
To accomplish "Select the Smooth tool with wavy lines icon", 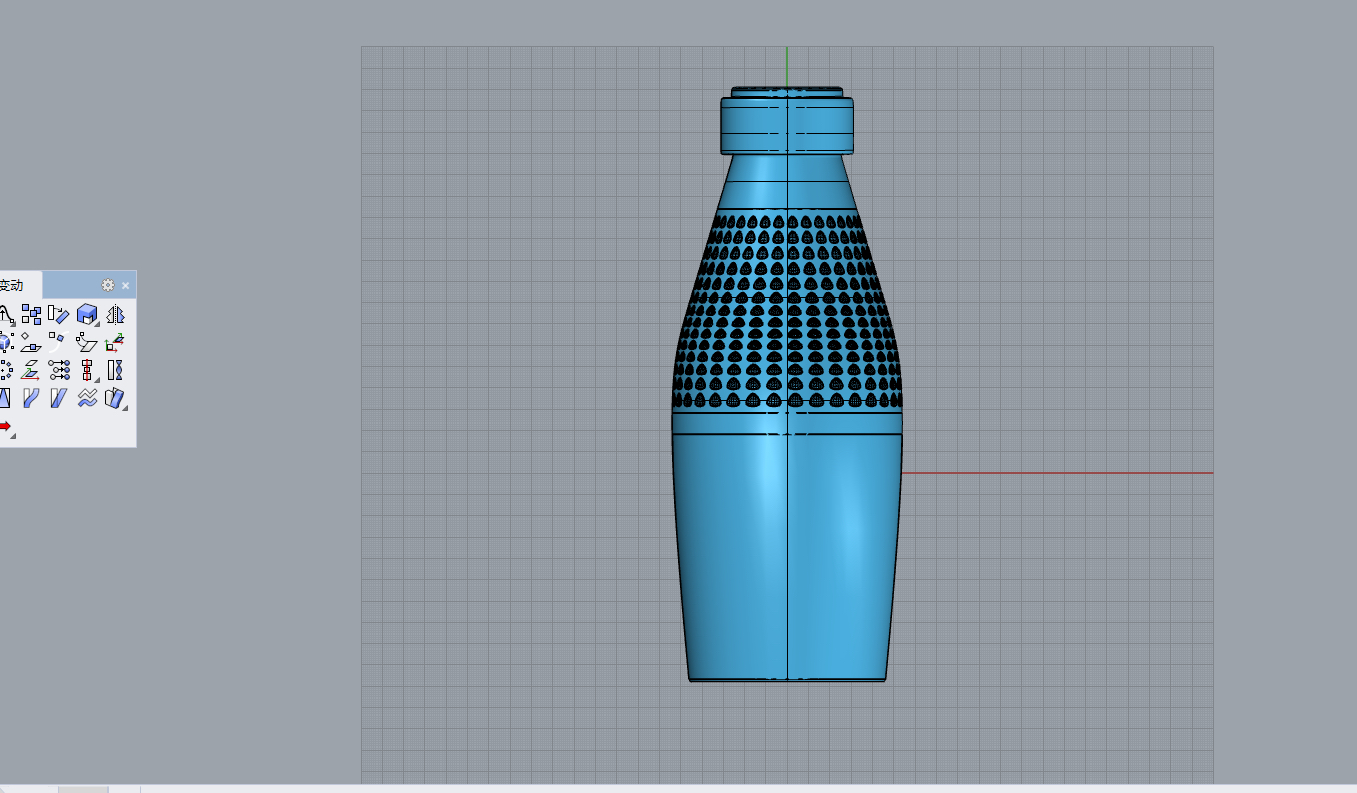I will (x=87, y=398).
